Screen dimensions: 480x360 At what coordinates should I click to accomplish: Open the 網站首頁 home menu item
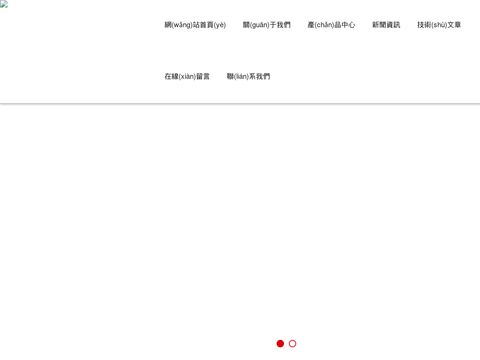click(x=195, y=25)
